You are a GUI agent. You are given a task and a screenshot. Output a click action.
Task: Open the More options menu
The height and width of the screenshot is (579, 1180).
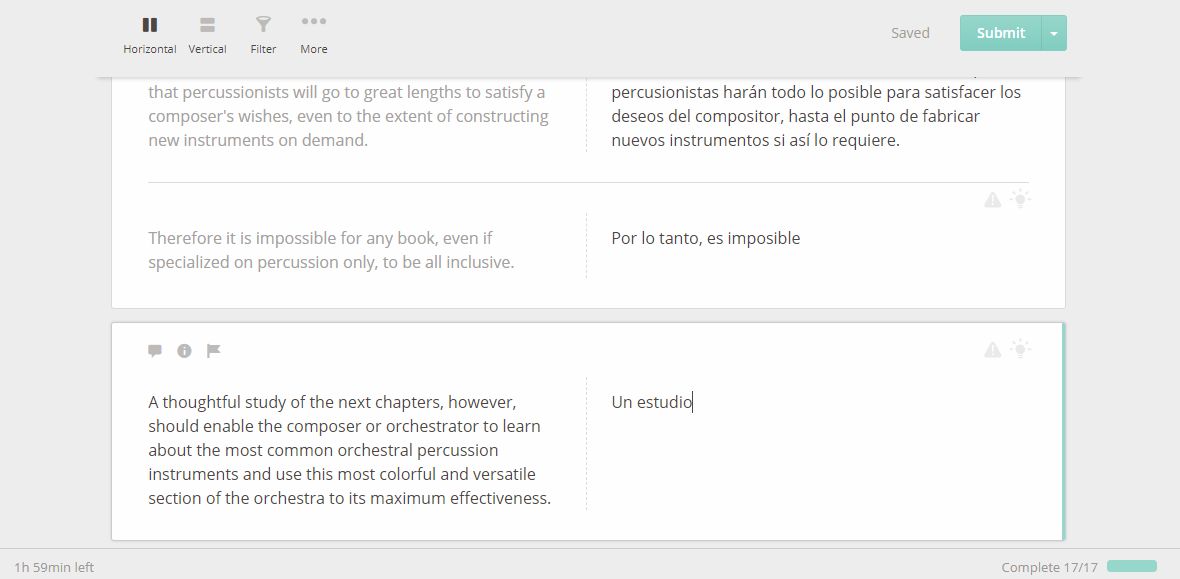314,35
